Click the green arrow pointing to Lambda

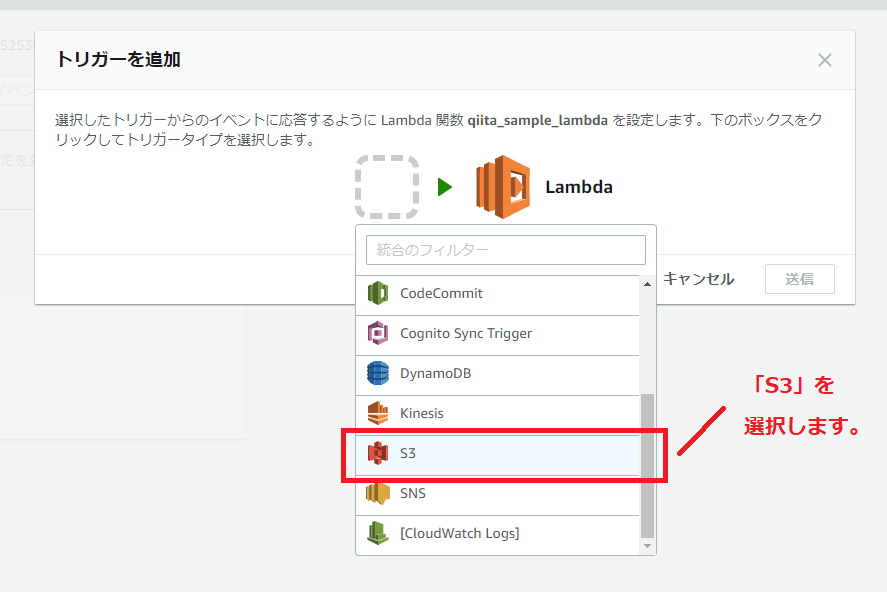click(445, 186)
